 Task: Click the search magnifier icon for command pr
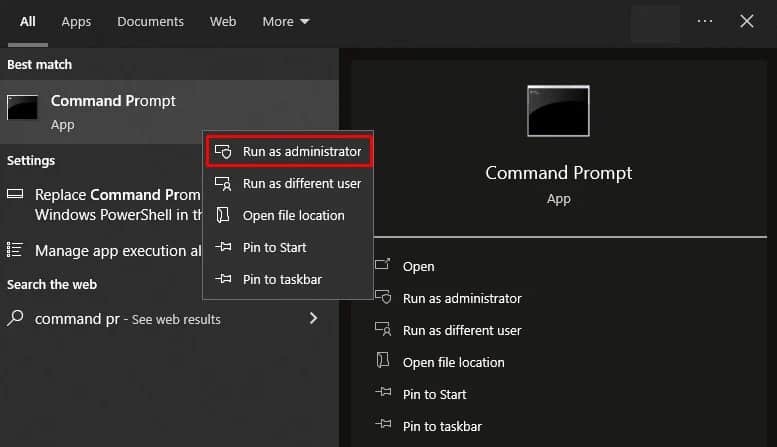[x=15, y=318]
